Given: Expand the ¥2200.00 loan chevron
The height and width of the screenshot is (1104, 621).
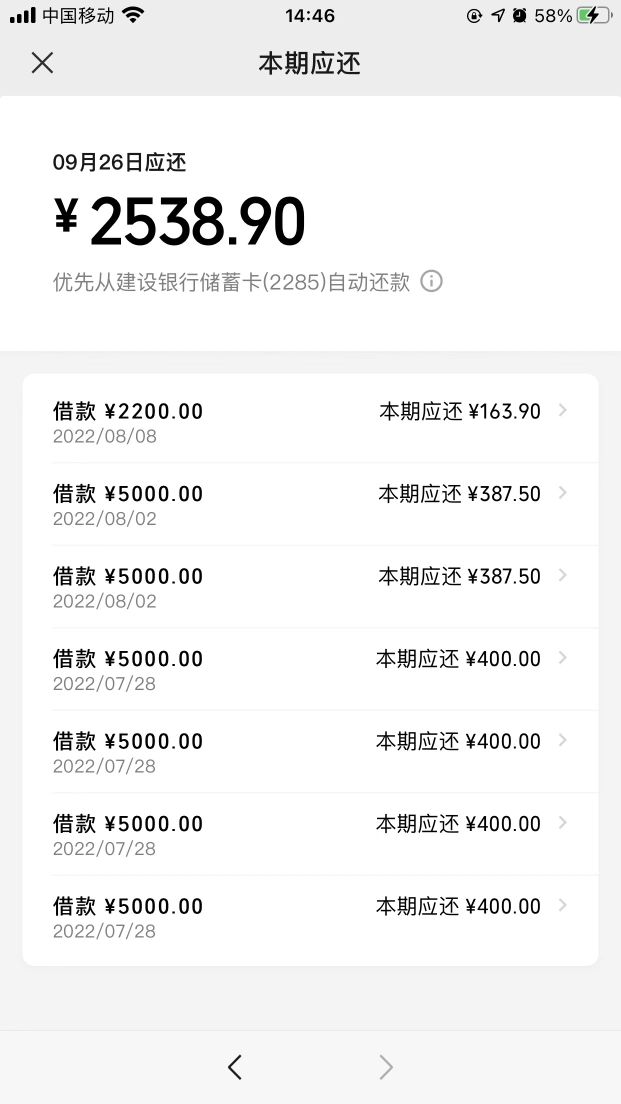Looking at the screenshot, I should (x=563, y=410).
